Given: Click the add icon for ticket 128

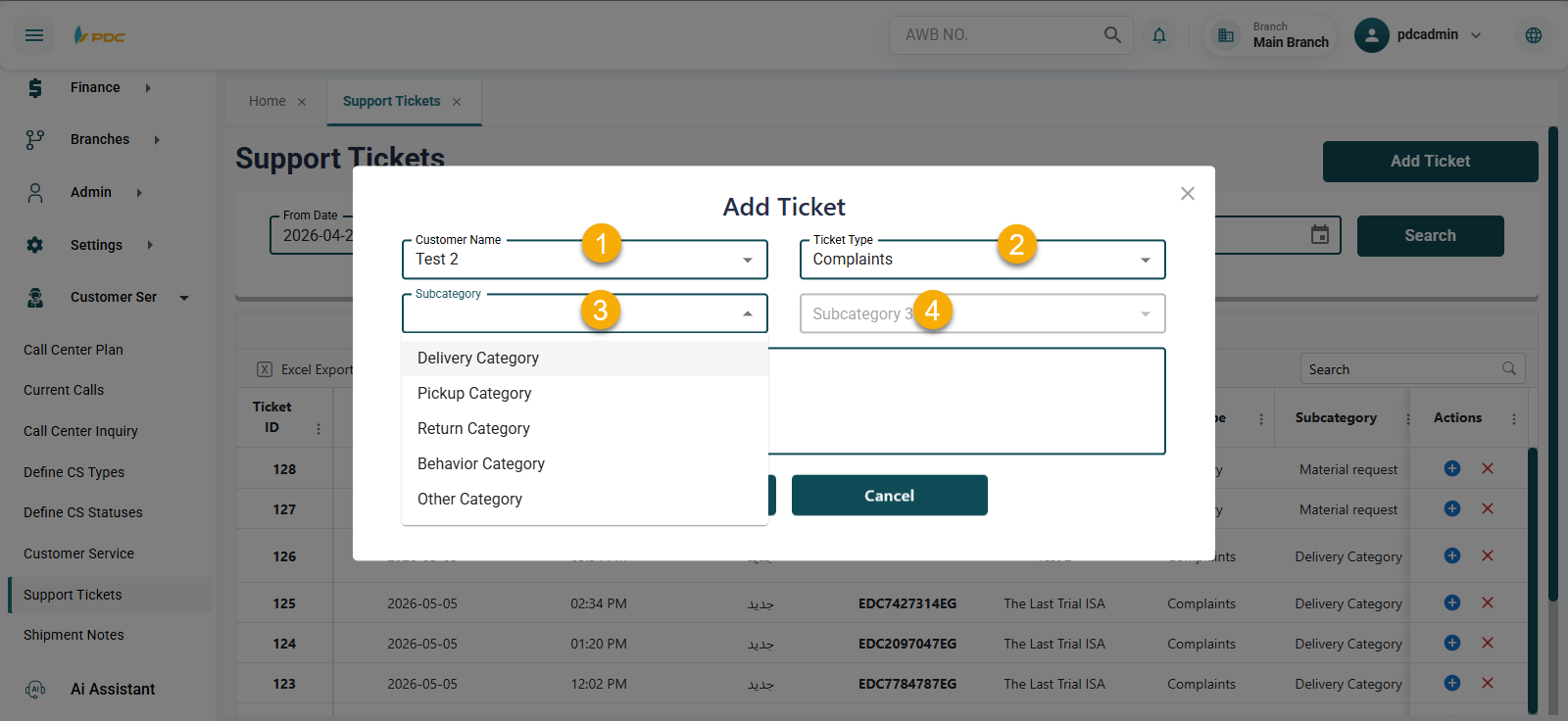Looking at the screenshot, I should pos(1452,468).
